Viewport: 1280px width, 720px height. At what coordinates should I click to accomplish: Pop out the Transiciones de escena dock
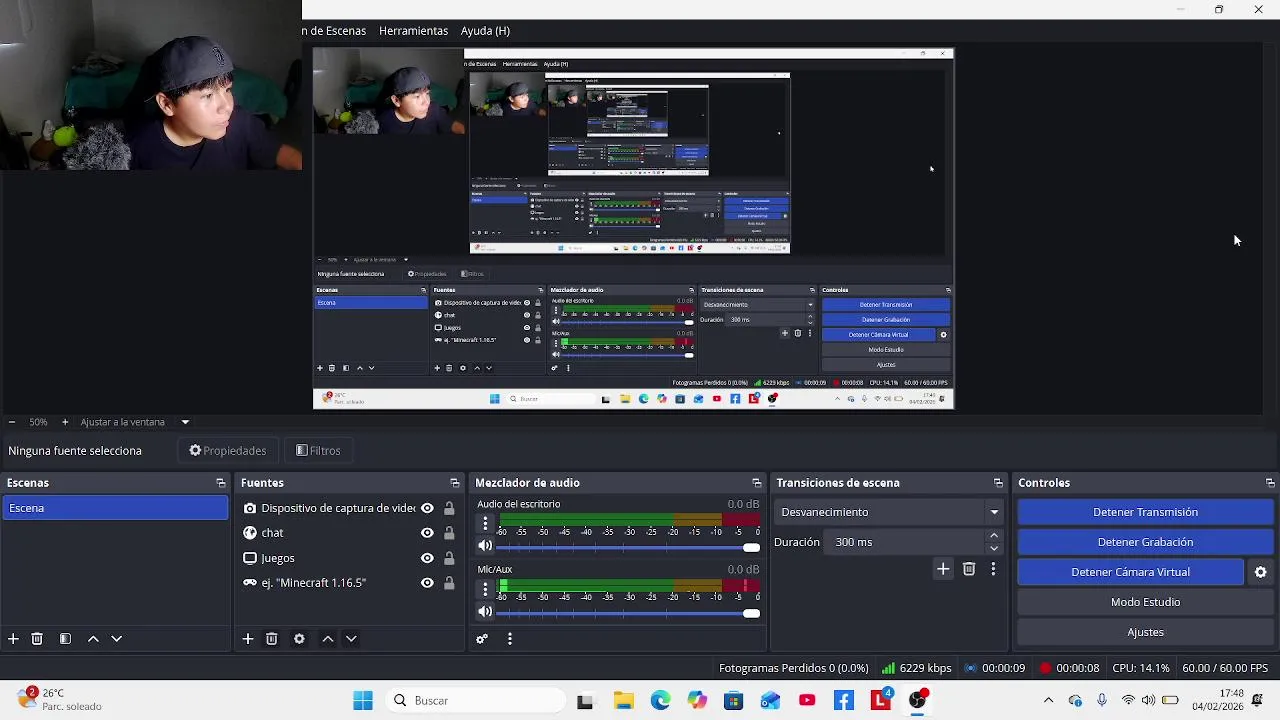pos(998,483)
